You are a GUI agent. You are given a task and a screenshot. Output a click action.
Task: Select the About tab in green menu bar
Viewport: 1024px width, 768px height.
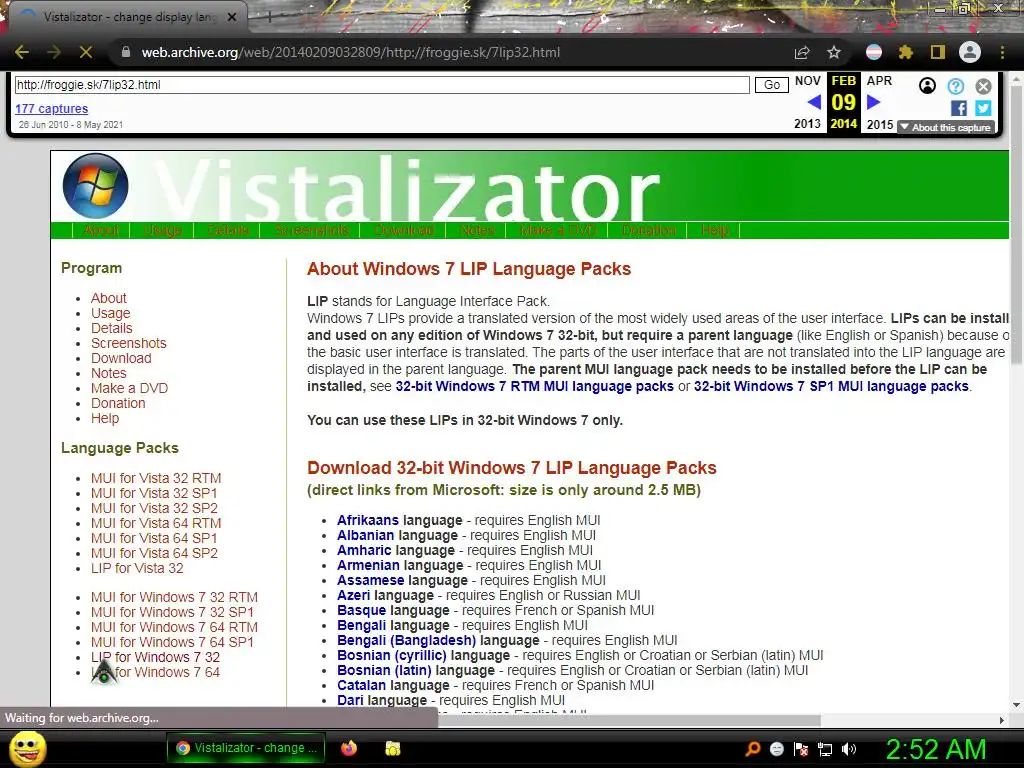coord(101,231)
